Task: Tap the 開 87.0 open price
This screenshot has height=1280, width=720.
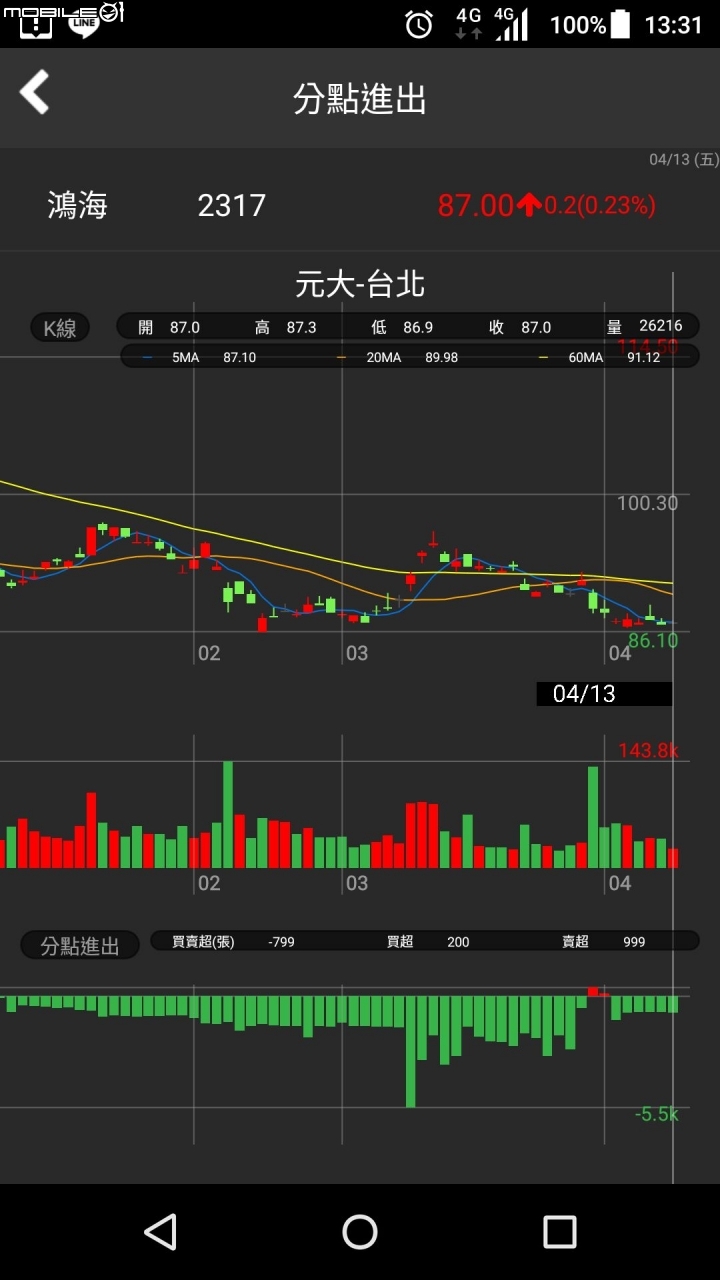Action: pyautogui.click(x=169, y=327)
